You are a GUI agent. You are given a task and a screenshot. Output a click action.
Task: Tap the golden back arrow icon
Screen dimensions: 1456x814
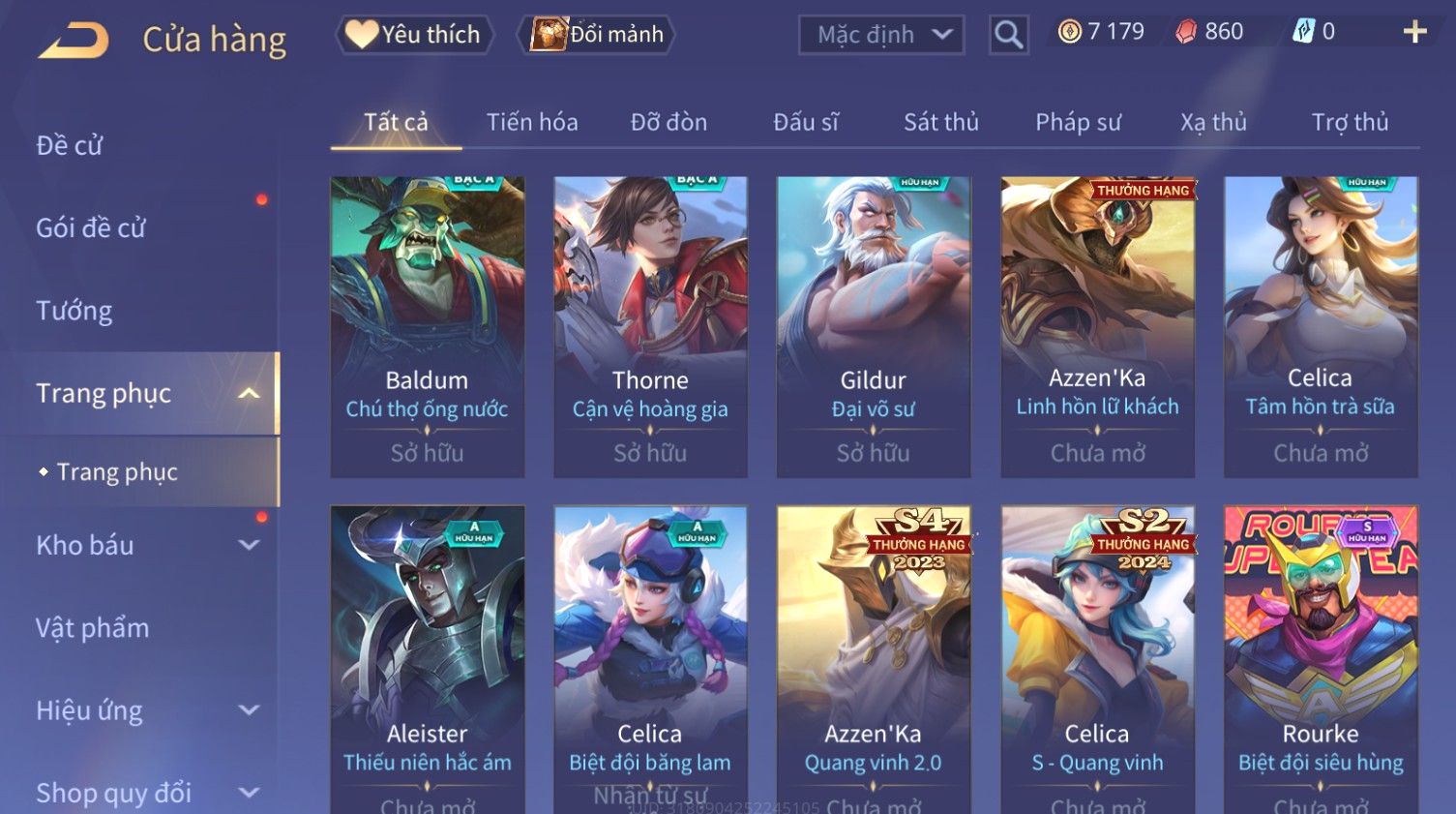(74, 41)
